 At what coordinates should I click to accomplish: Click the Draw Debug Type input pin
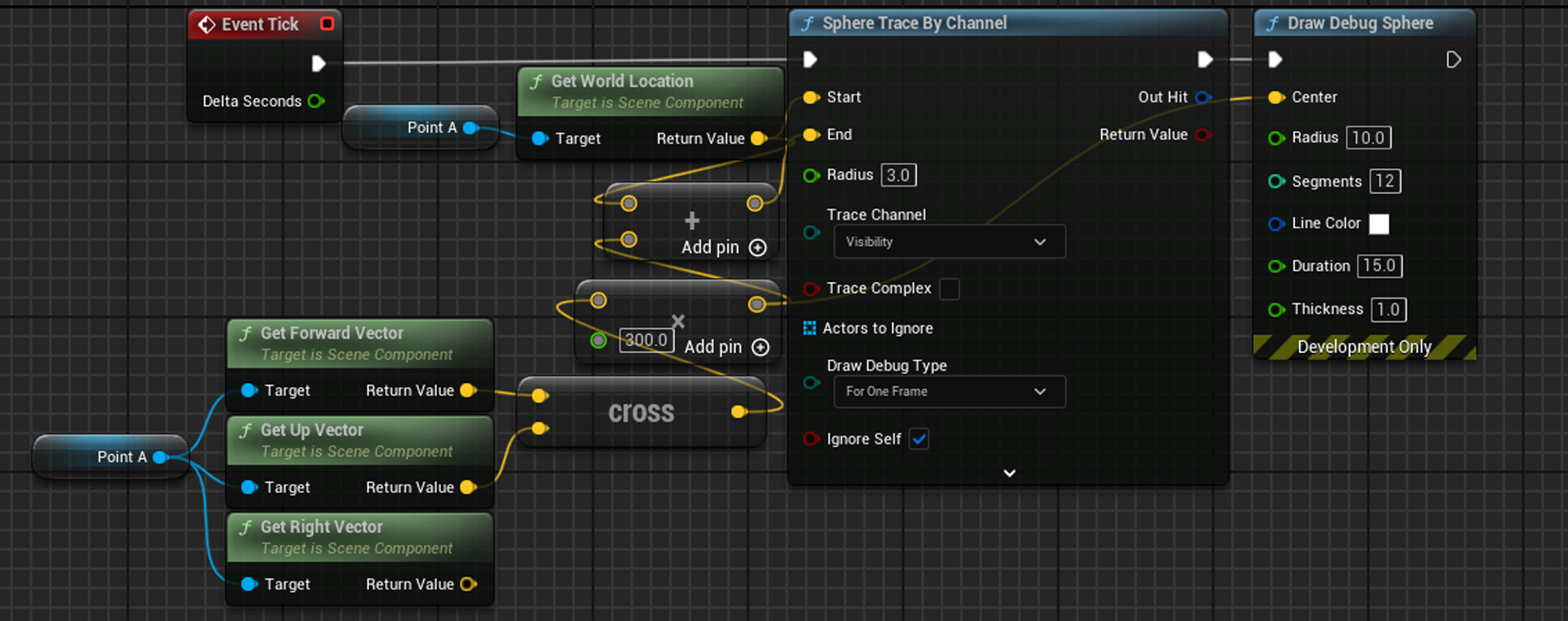coord(811,383)
